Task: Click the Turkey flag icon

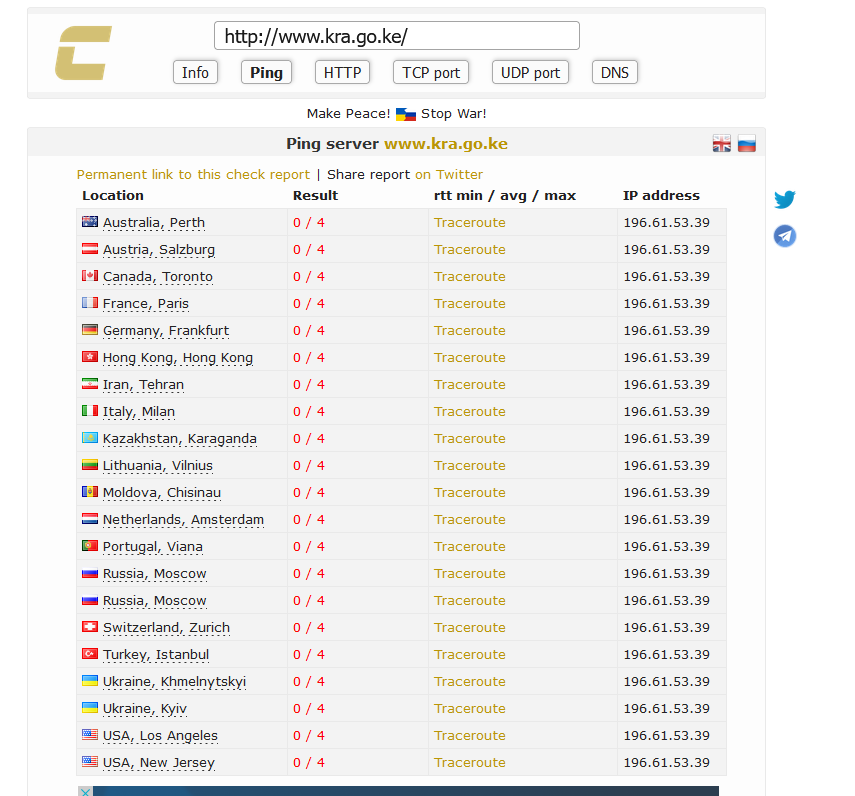Action: 90,653
